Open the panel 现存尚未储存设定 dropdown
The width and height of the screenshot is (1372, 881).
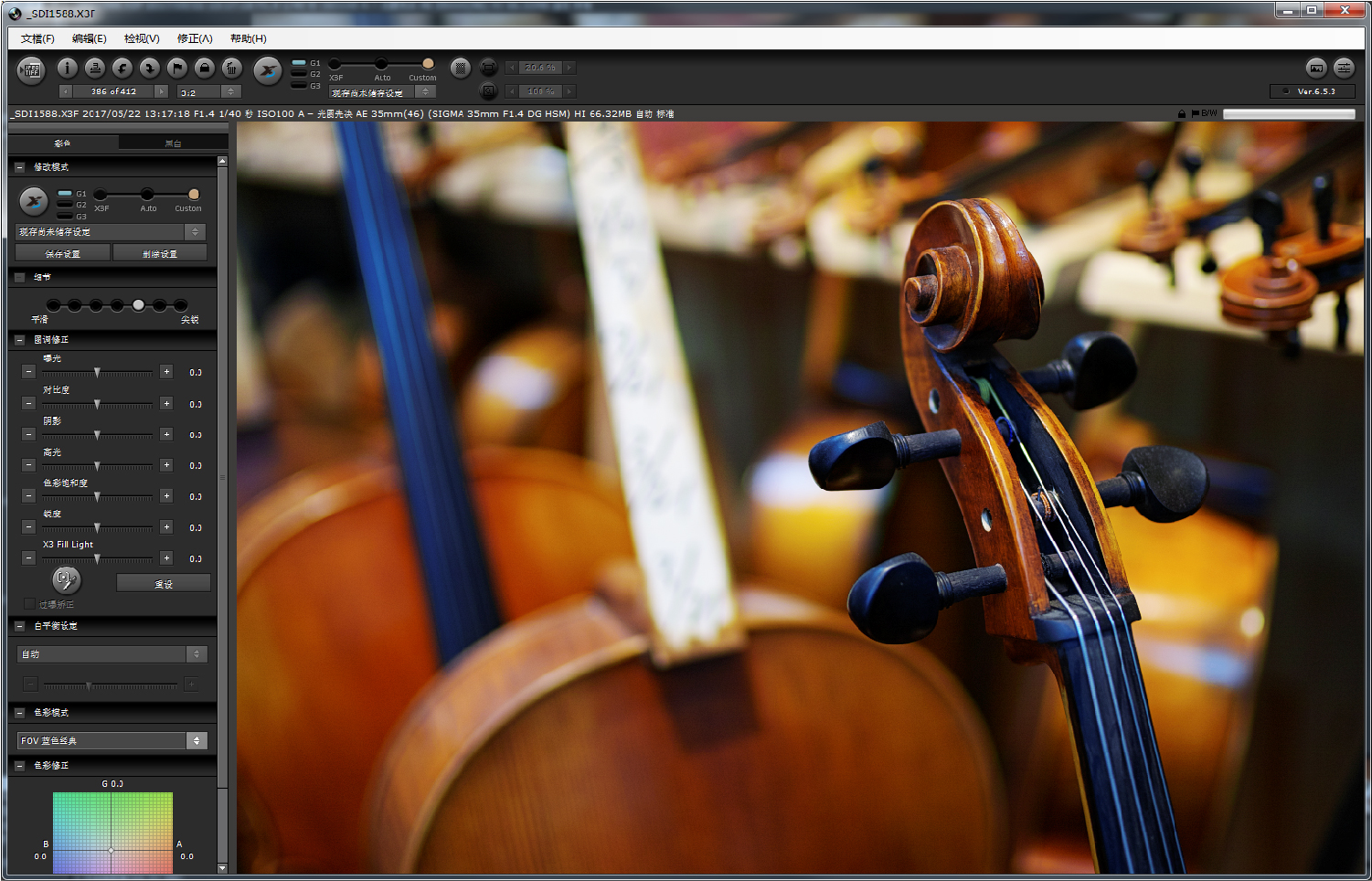[111, 232]
